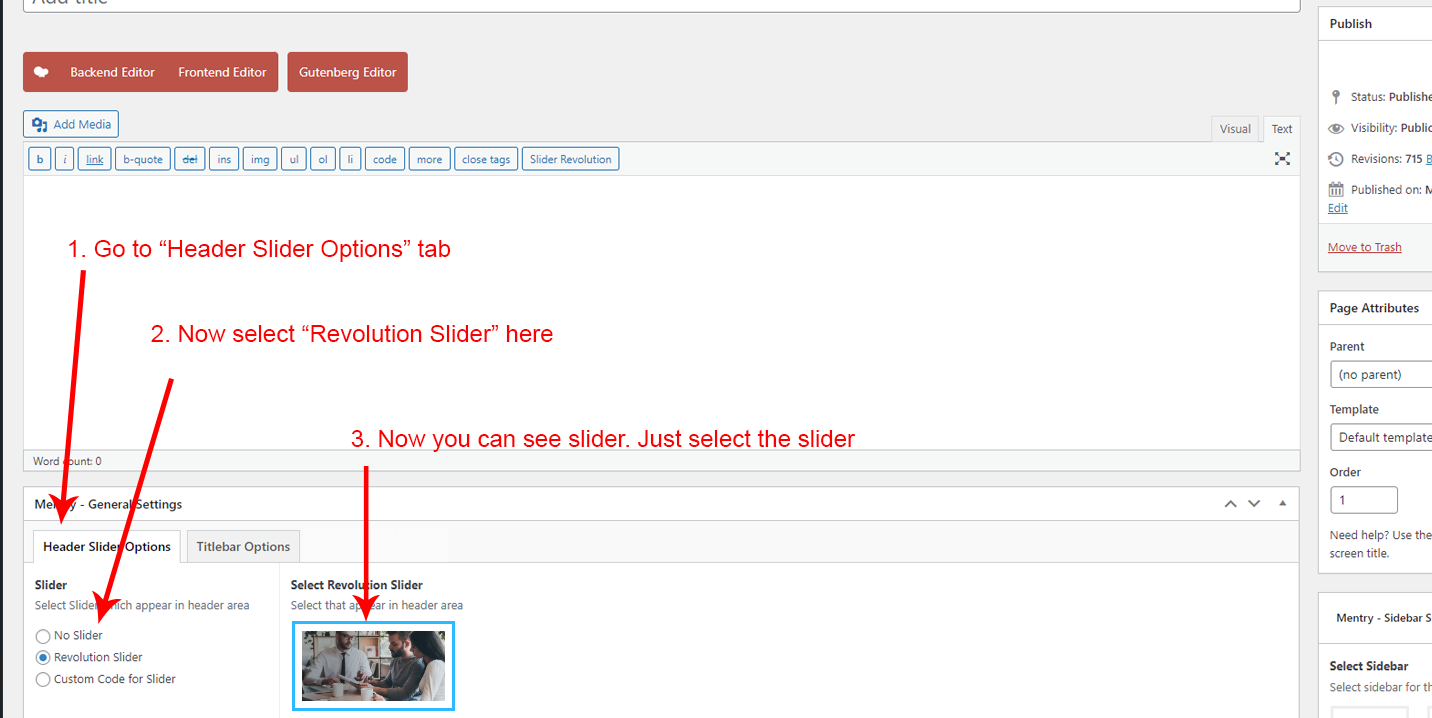
Task: Switch to the Visual editor tab
Action: pyautogui.click(x=1235, y=129)
